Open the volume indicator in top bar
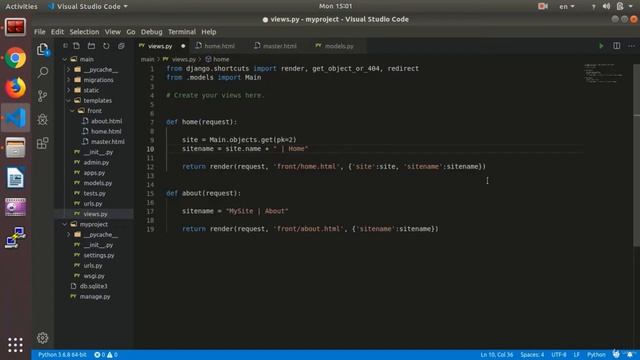Viewport: 640px width, 360px height. pyautogui.click(x=606, y=7)
